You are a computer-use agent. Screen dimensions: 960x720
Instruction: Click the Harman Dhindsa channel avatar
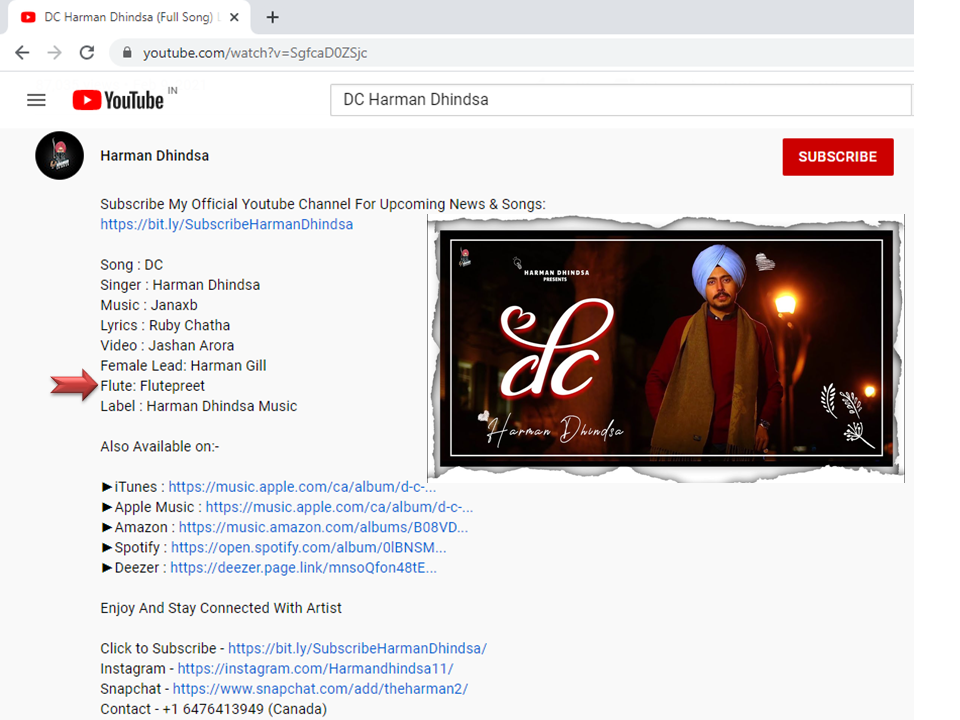click(x=59, y=156)
